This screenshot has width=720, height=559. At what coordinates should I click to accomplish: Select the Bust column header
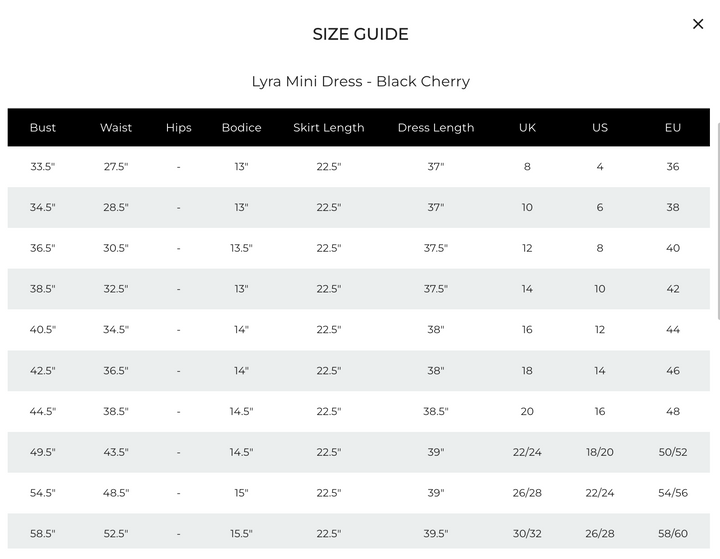(43, 128)
